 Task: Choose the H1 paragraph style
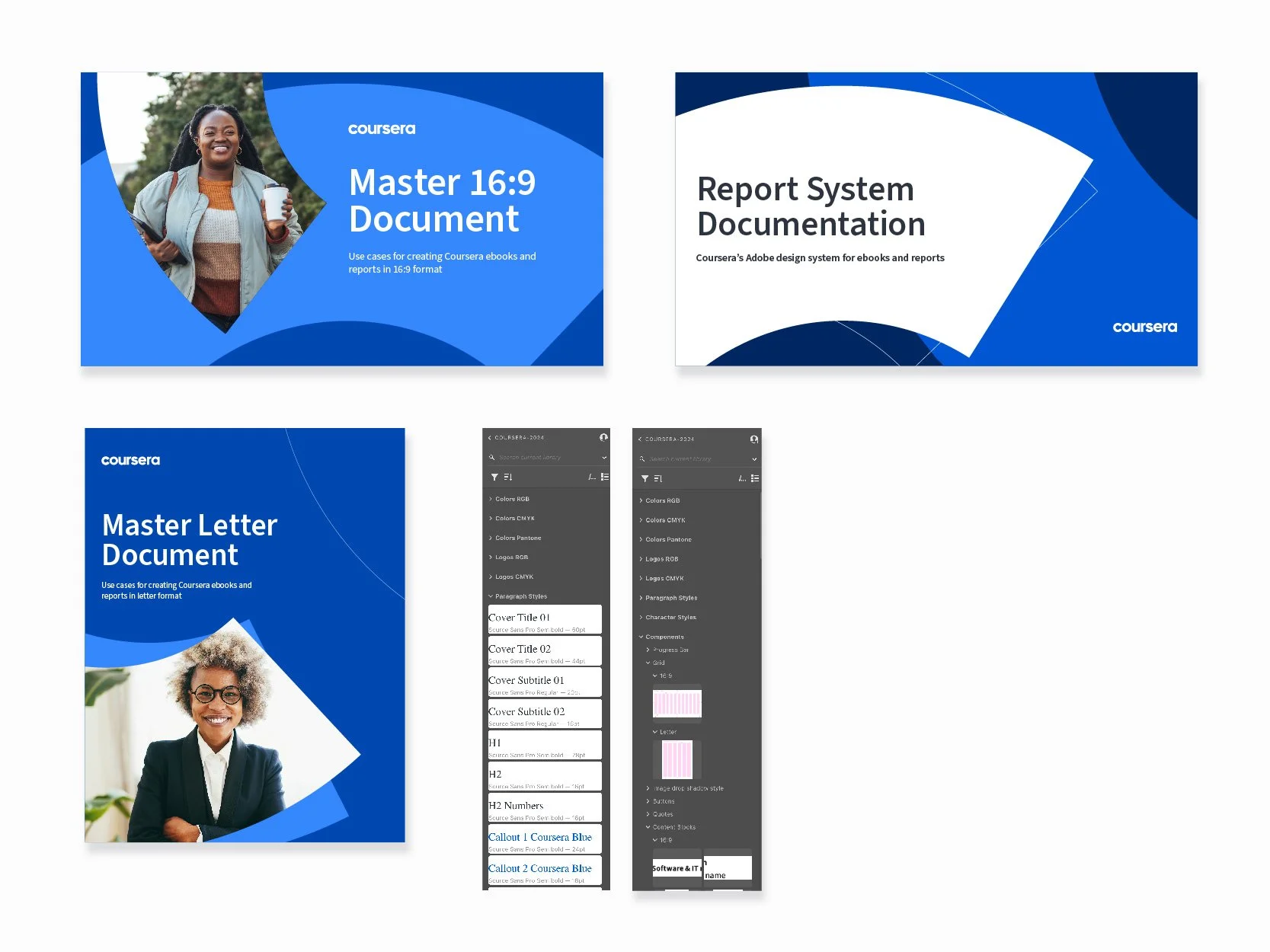tap(545, 745)
